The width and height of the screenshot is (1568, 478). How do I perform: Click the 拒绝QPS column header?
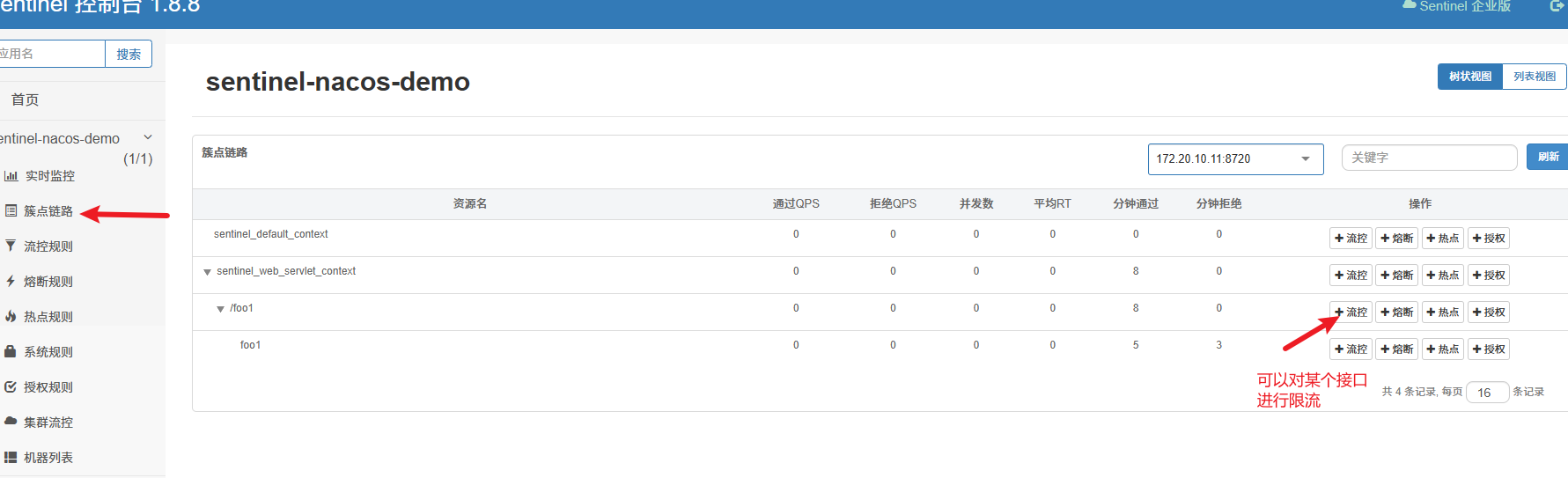(893, 204)
